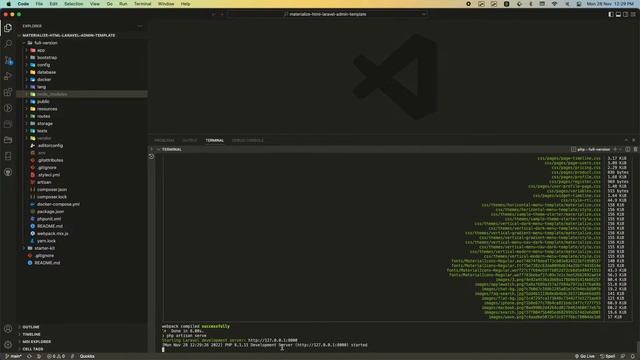Expand the OUTLINE section

pos(31,327)
